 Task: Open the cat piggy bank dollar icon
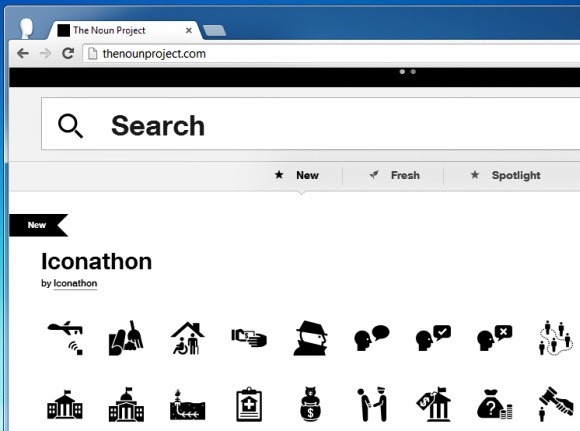[311, 404]
